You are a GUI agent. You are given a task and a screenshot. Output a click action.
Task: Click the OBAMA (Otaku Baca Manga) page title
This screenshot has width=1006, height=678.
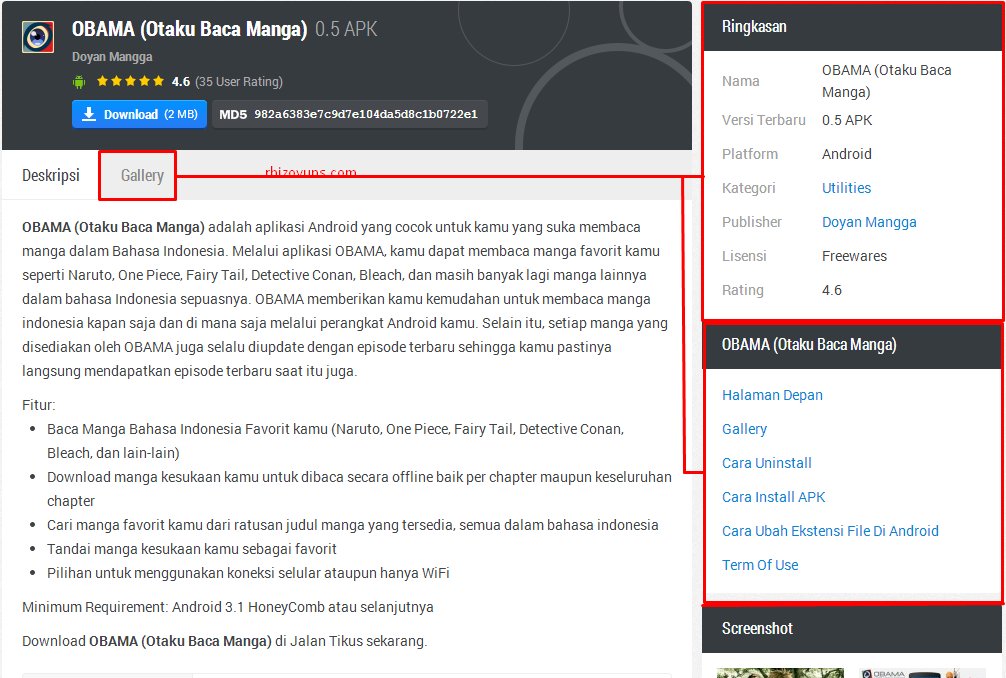tap(189, 29)
